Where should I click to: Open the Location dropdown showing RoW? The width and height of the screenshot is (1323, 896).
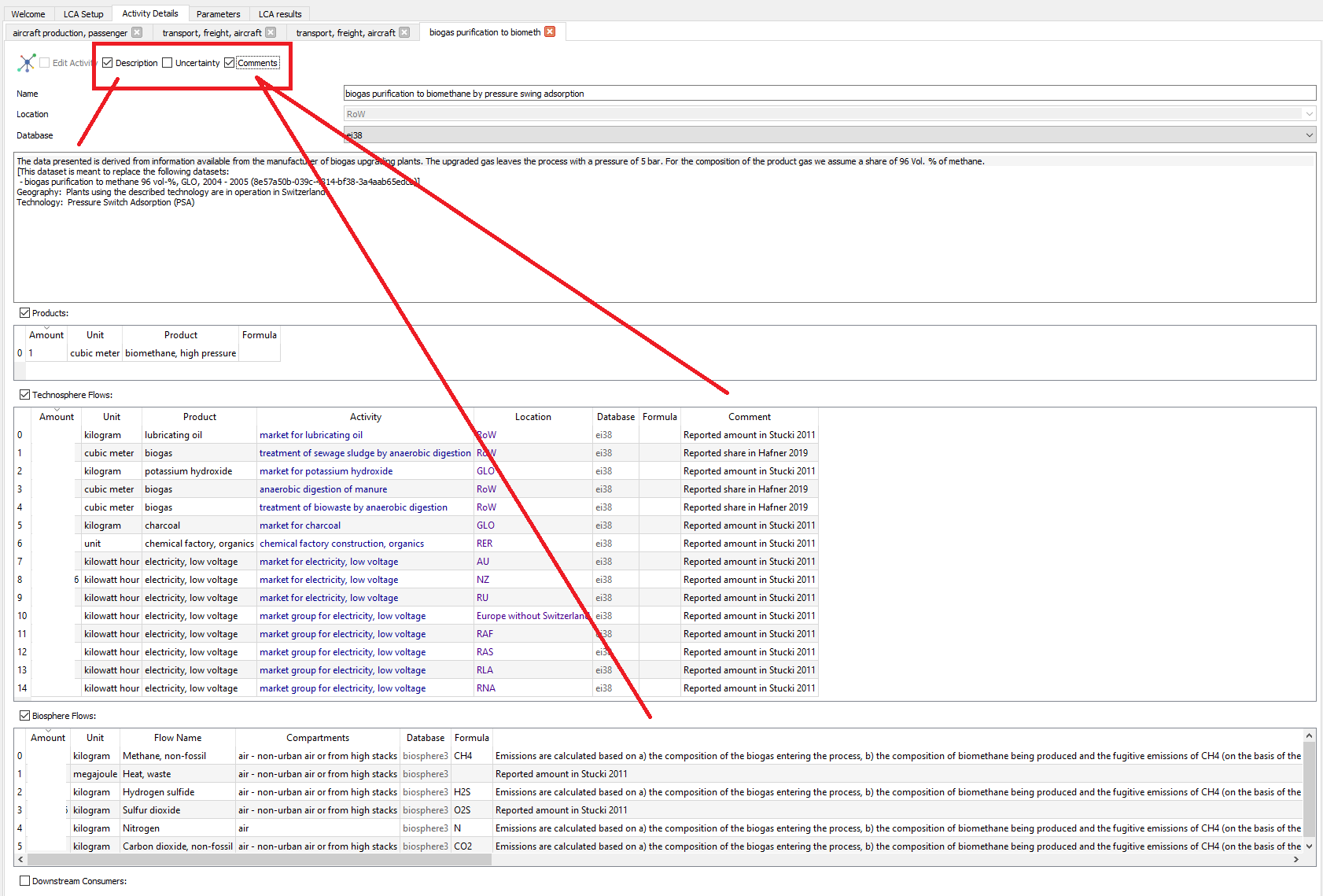tap(1310, 113)
